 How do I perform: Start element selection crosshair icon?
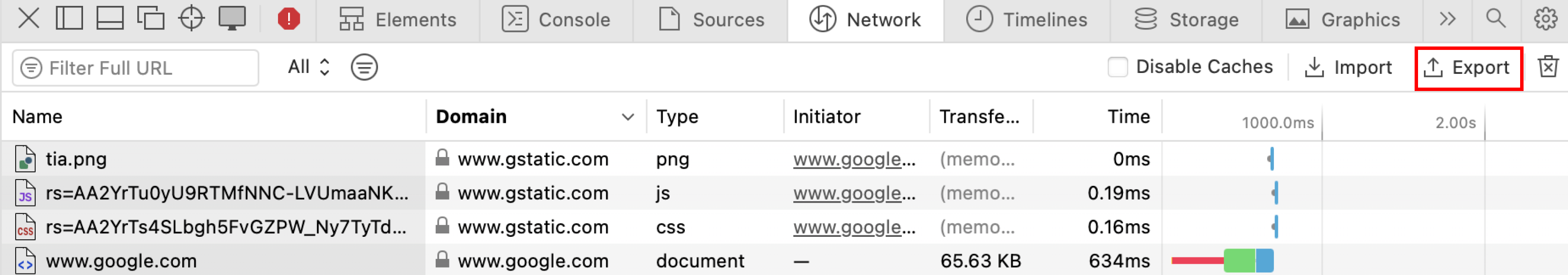191,18
